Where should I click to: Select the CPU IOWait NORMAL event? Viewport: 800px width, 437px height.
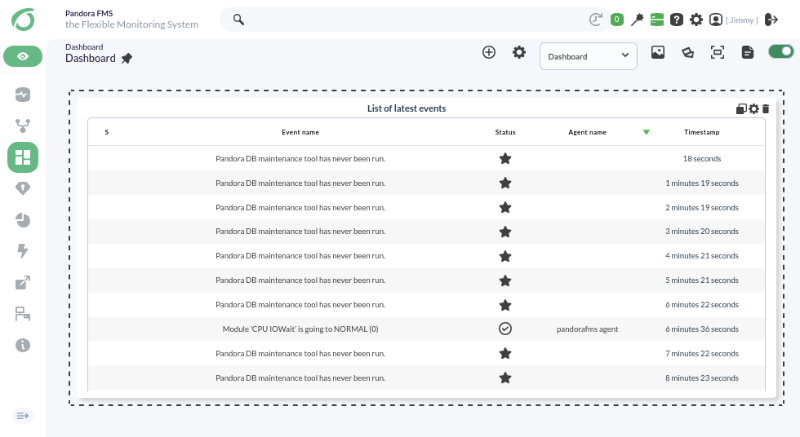(300, 329)
